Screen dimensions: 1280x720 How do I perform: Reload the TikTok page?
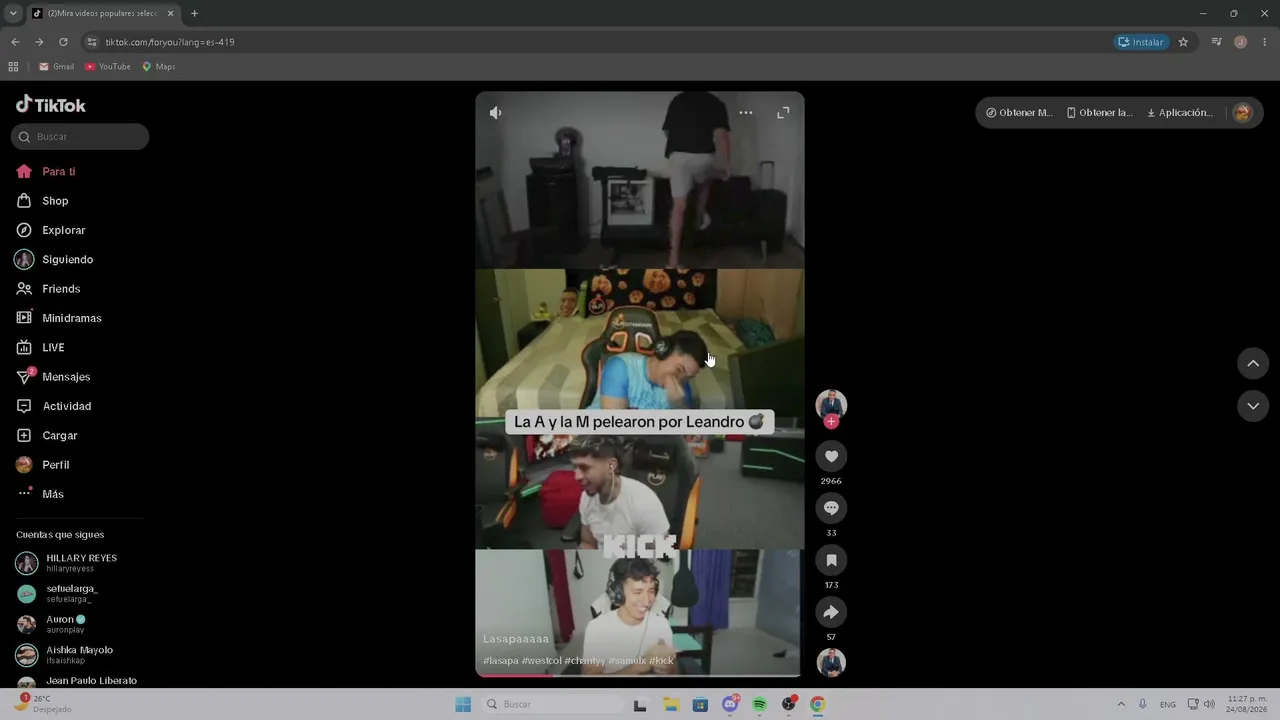[x=63, y=42]
